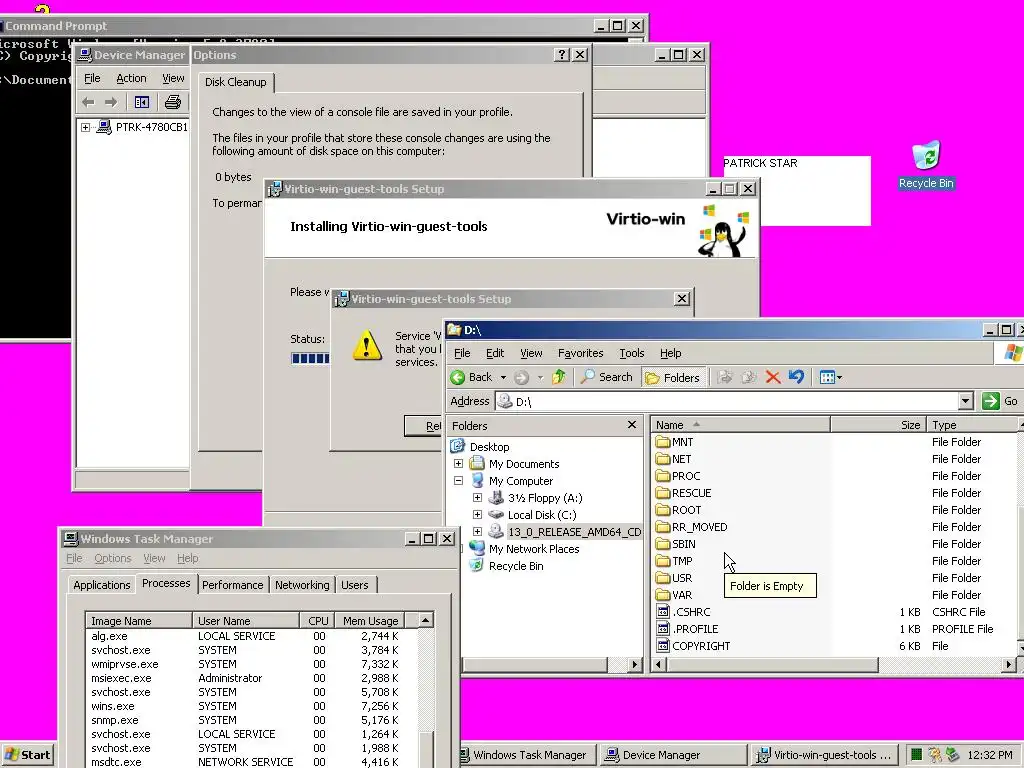Click the Start button

tap(27, 755)
